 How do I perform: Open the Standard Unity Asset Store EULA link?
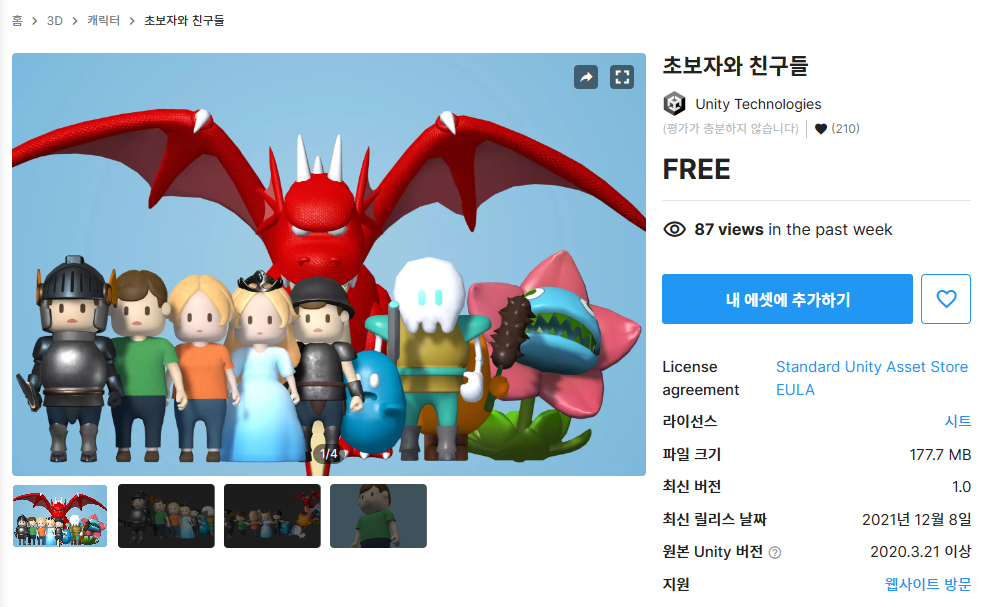pyautogui.click(x=871, y=378)
